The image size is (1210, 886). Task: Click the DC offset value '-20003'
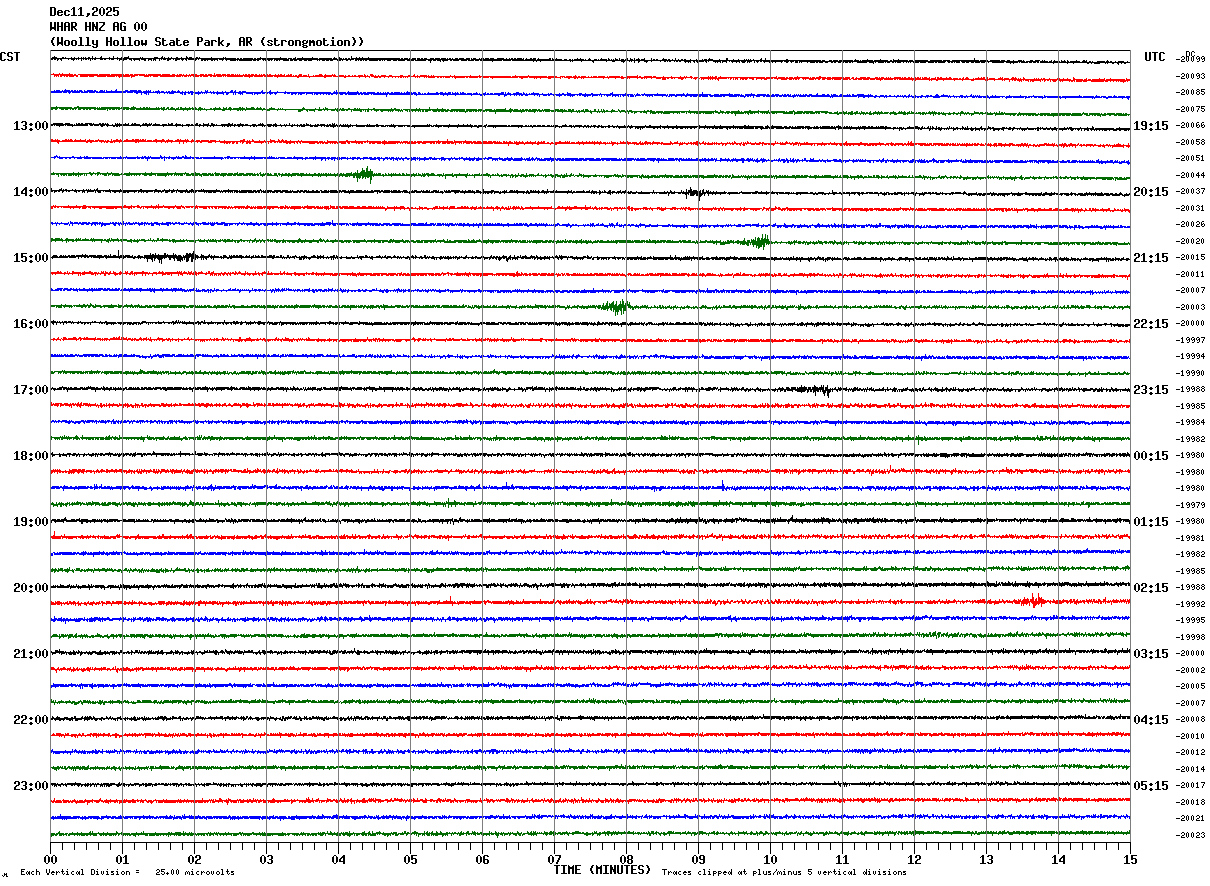click(x=1191, y=307)
